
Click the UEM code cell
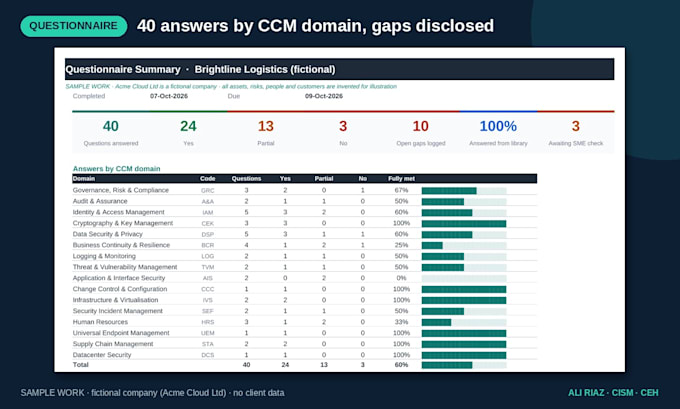point(208,333)
